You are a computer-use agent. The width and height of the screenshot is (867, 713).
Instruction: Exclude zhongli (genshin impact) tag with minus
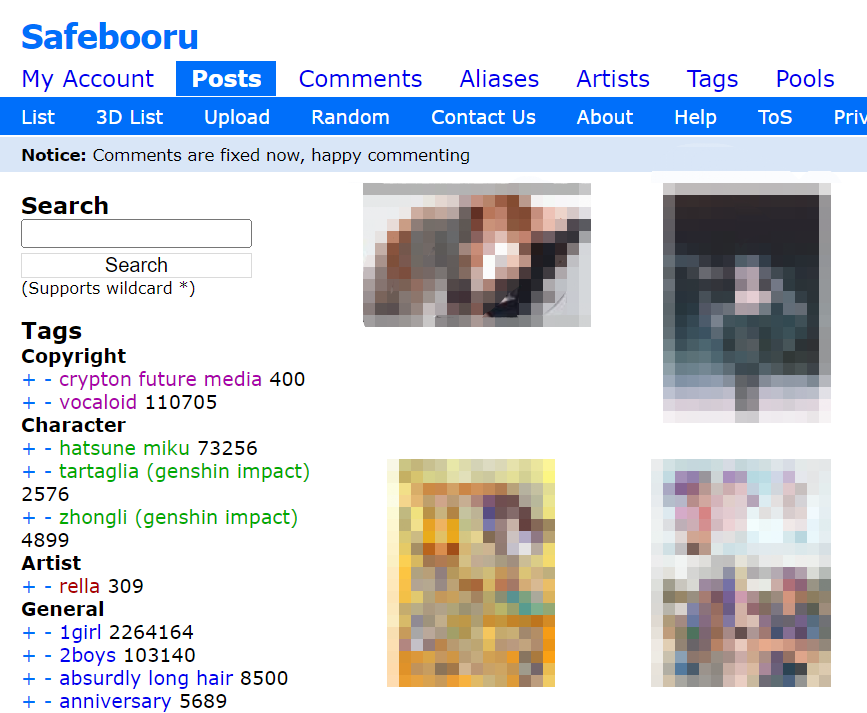click(x=48, y=518)
